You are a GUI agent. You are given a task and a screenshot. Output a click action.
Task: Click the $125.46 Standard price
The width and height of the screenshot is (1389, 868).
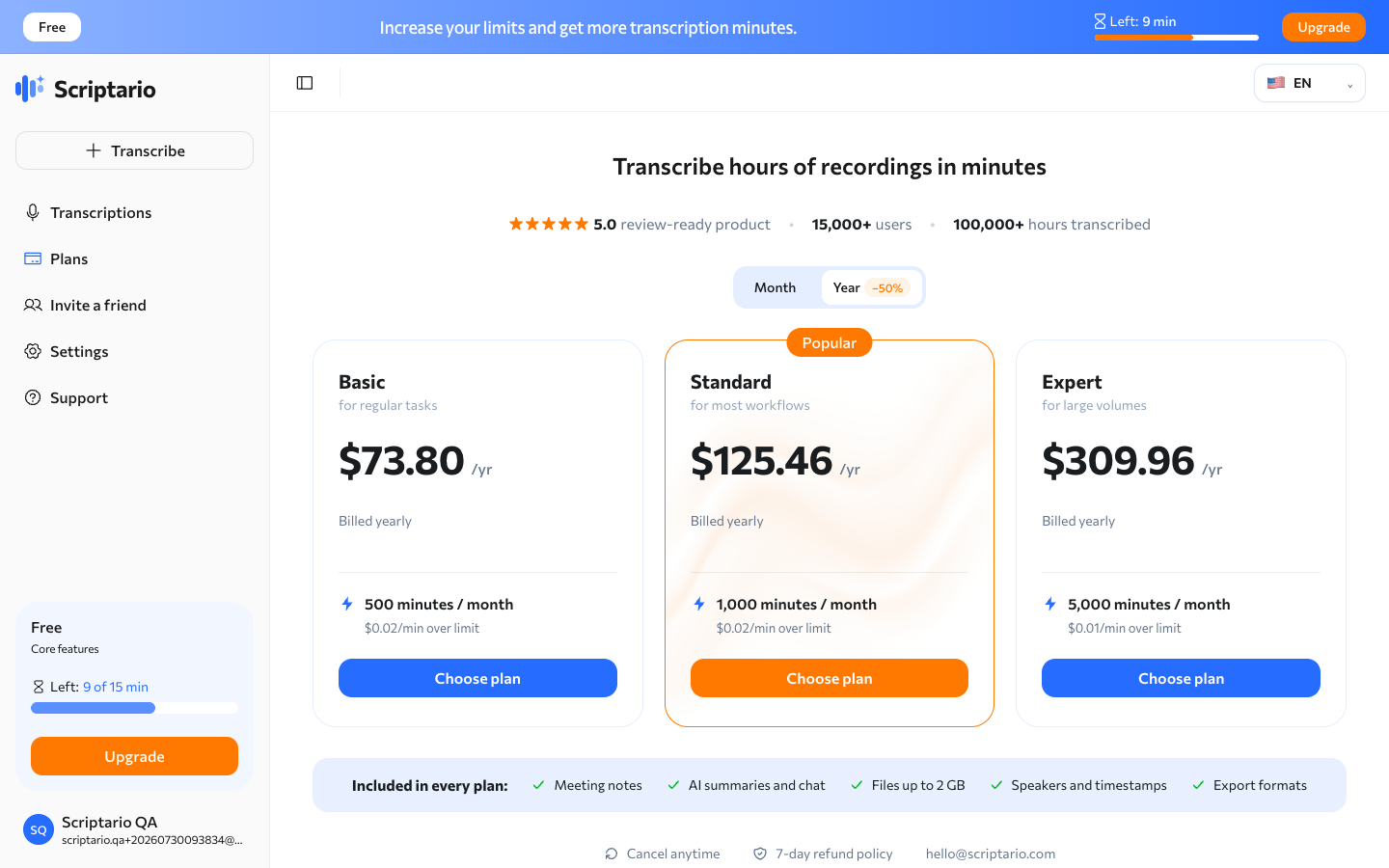point(761,461)
